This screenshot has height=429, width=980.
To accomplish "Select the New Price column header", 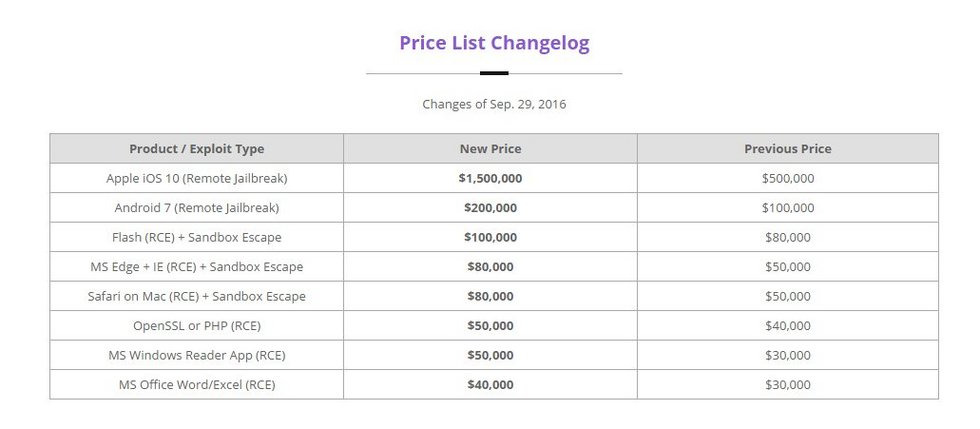I will click(490, 149).
